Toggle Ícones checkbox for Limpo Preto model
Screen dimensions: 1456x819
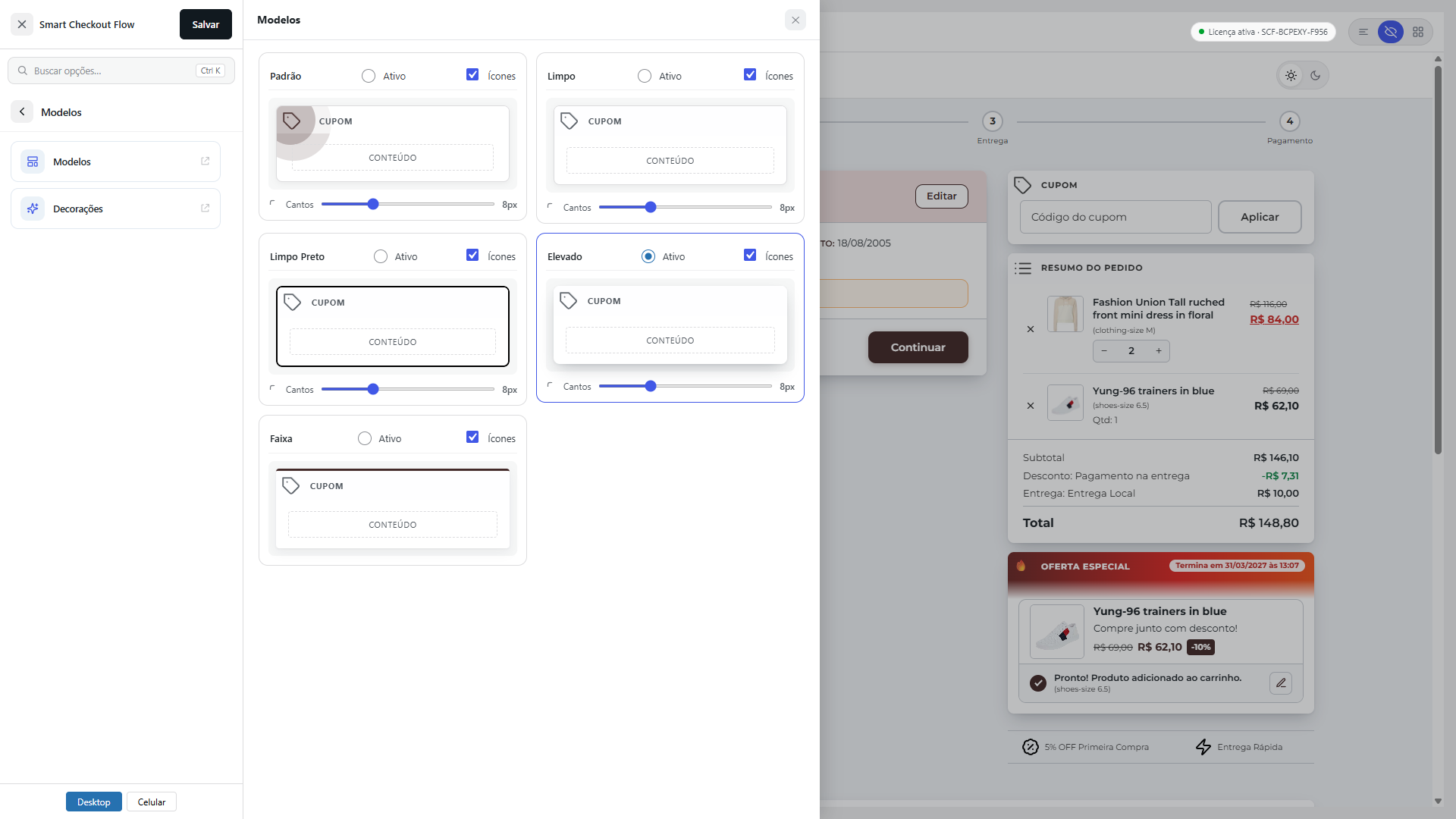coord(472,255)
